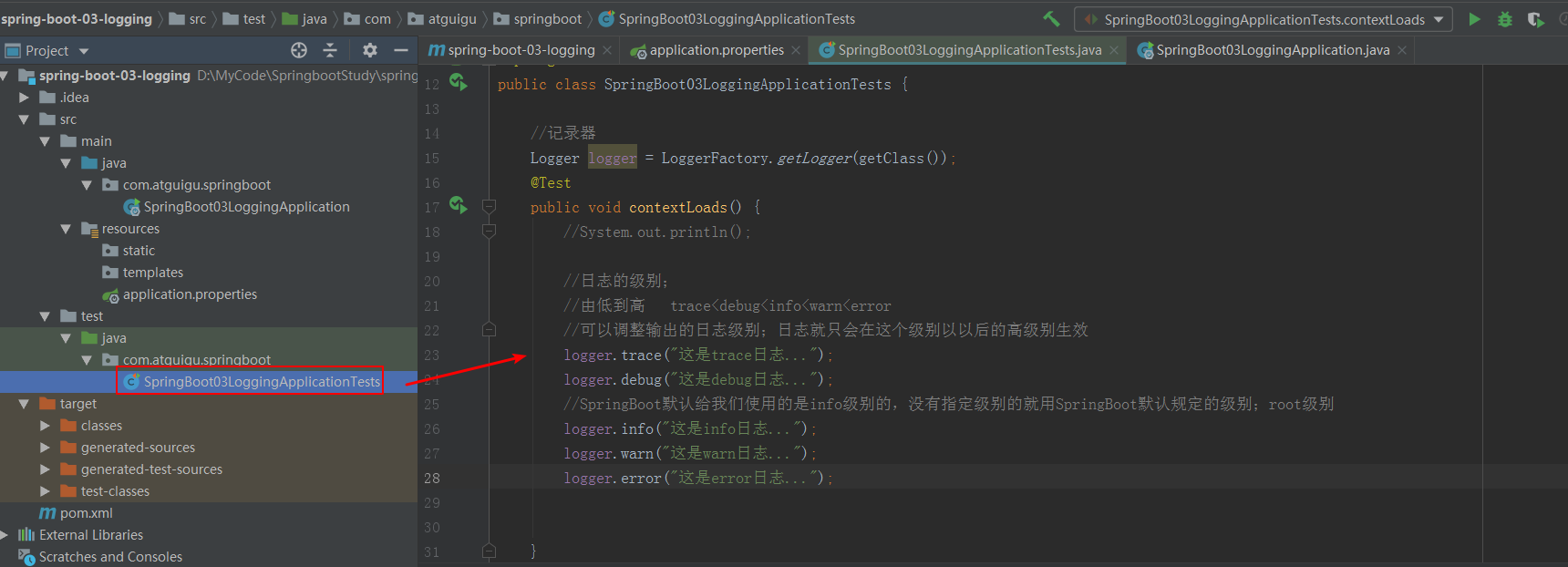
Task: Click the springboot breadcrumb item
Action: click(538, 19)
